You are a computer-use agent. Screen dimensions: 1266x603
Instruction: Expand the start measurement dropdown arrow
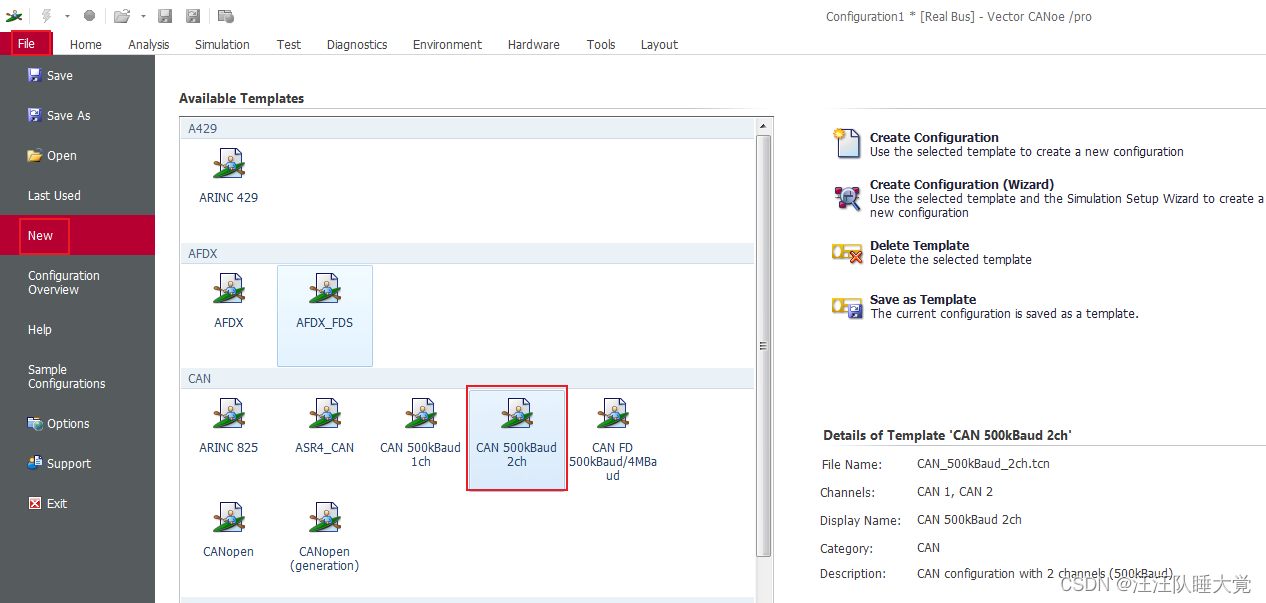point(67,16)
